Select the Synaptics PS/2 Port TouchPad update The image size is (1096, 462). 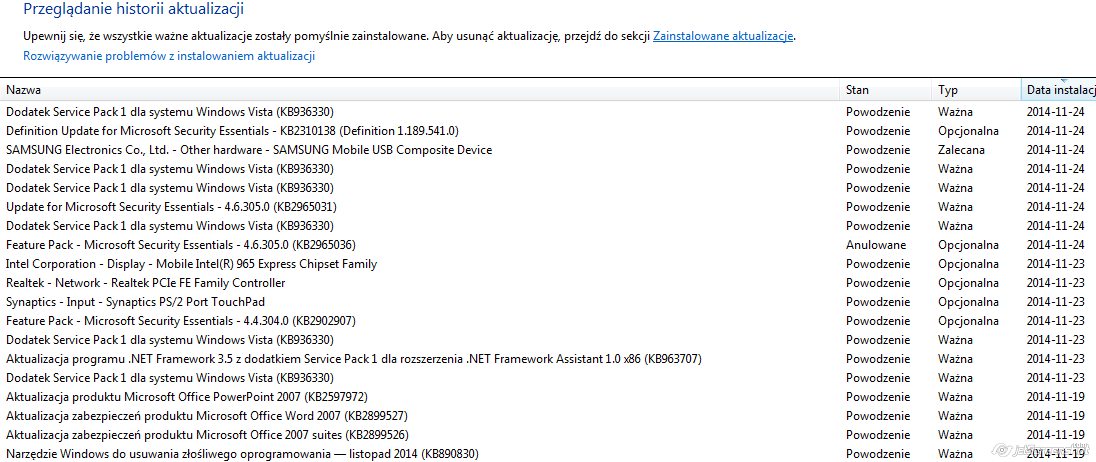pos(548,302)
